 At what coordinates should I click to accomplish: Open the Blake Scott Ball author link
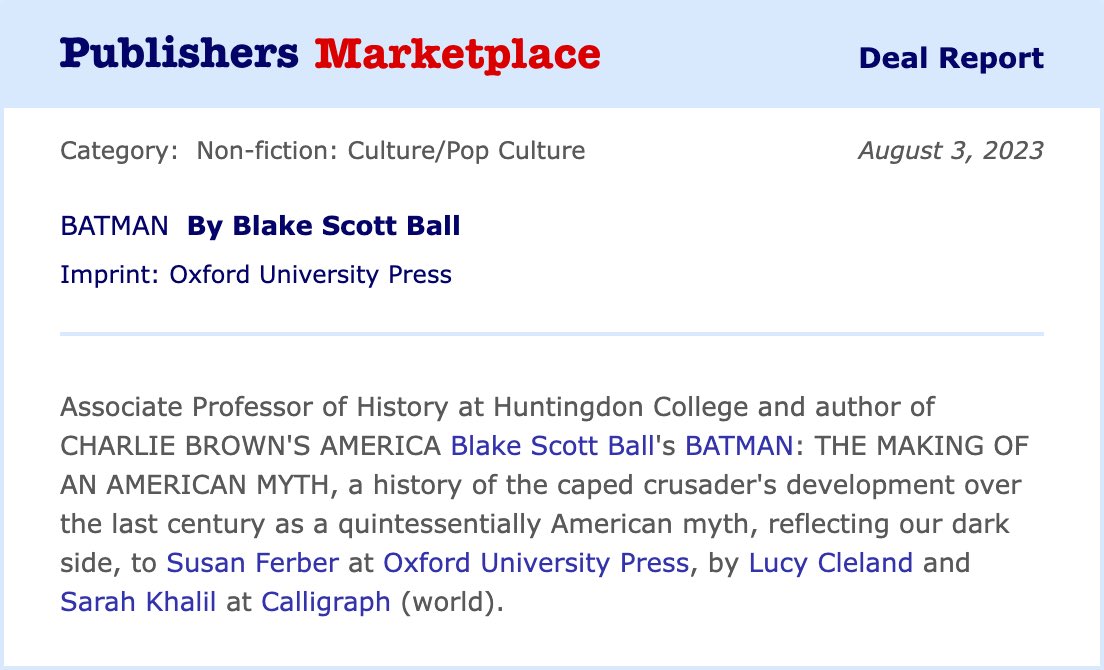click(x=553, y=446)
